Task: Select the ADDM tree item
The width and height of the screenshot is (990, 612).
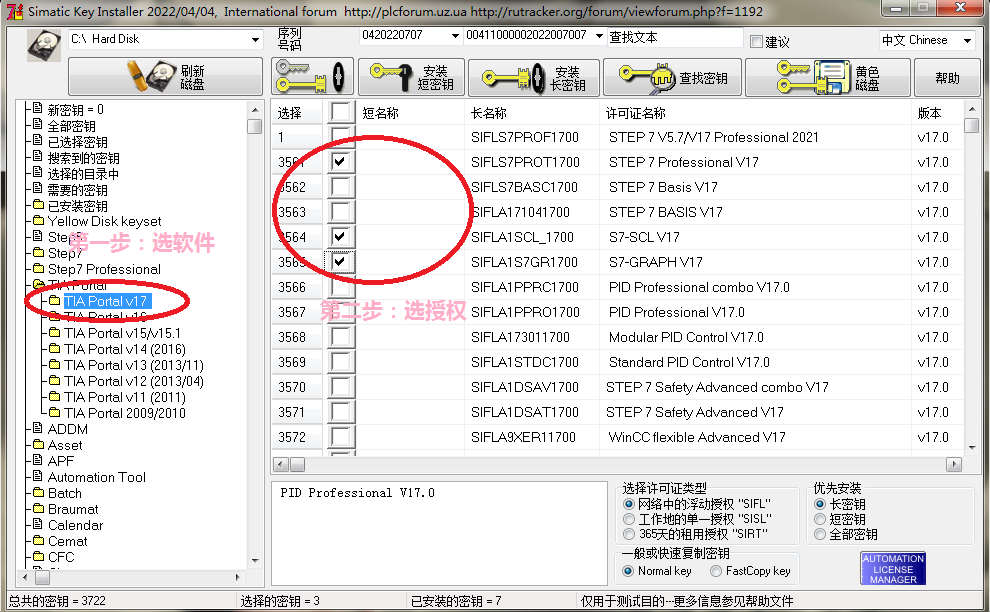Action: pyautogui.click(x=68, y=429)
